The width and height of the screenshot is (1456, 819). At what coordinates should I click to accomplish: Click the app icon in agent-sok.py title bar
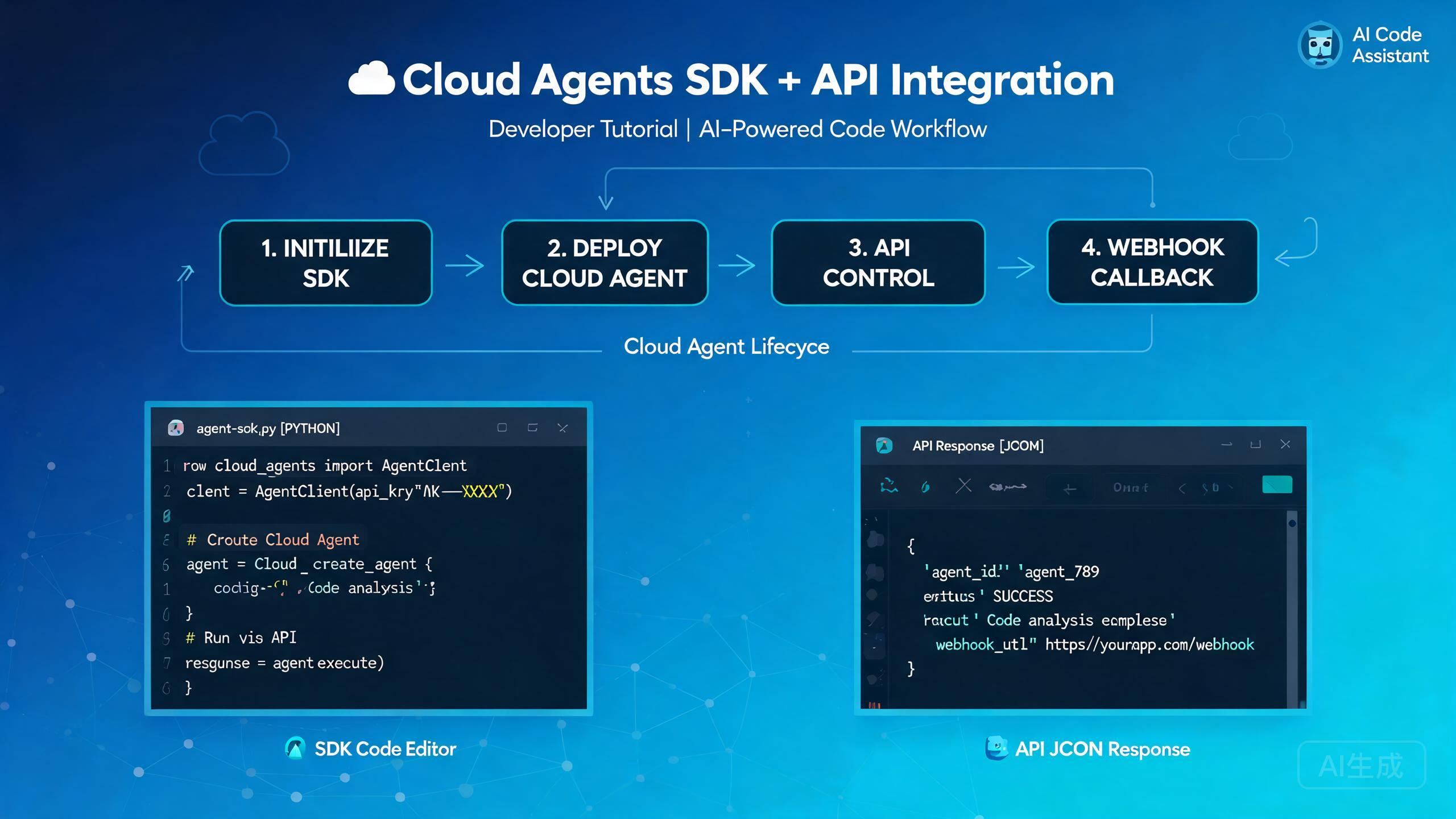[176, 428]
